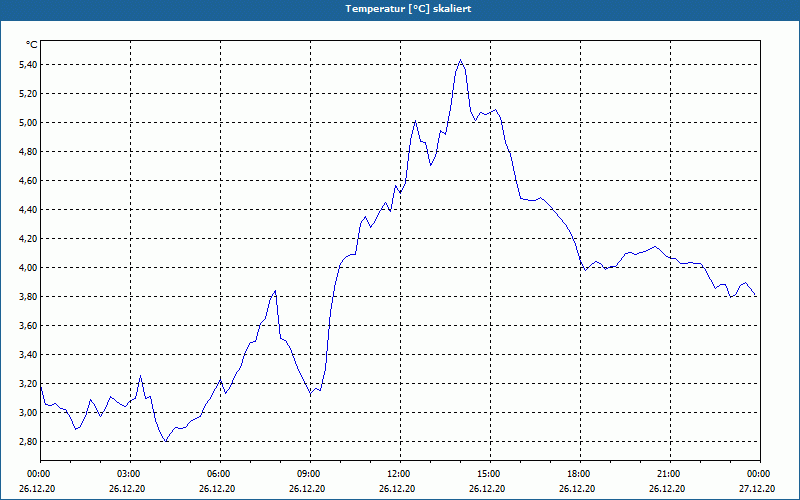Screen dimensions: 800x500
Task: Click the '00:00' time label dated 26.12.20
Action: pos(37,474)
